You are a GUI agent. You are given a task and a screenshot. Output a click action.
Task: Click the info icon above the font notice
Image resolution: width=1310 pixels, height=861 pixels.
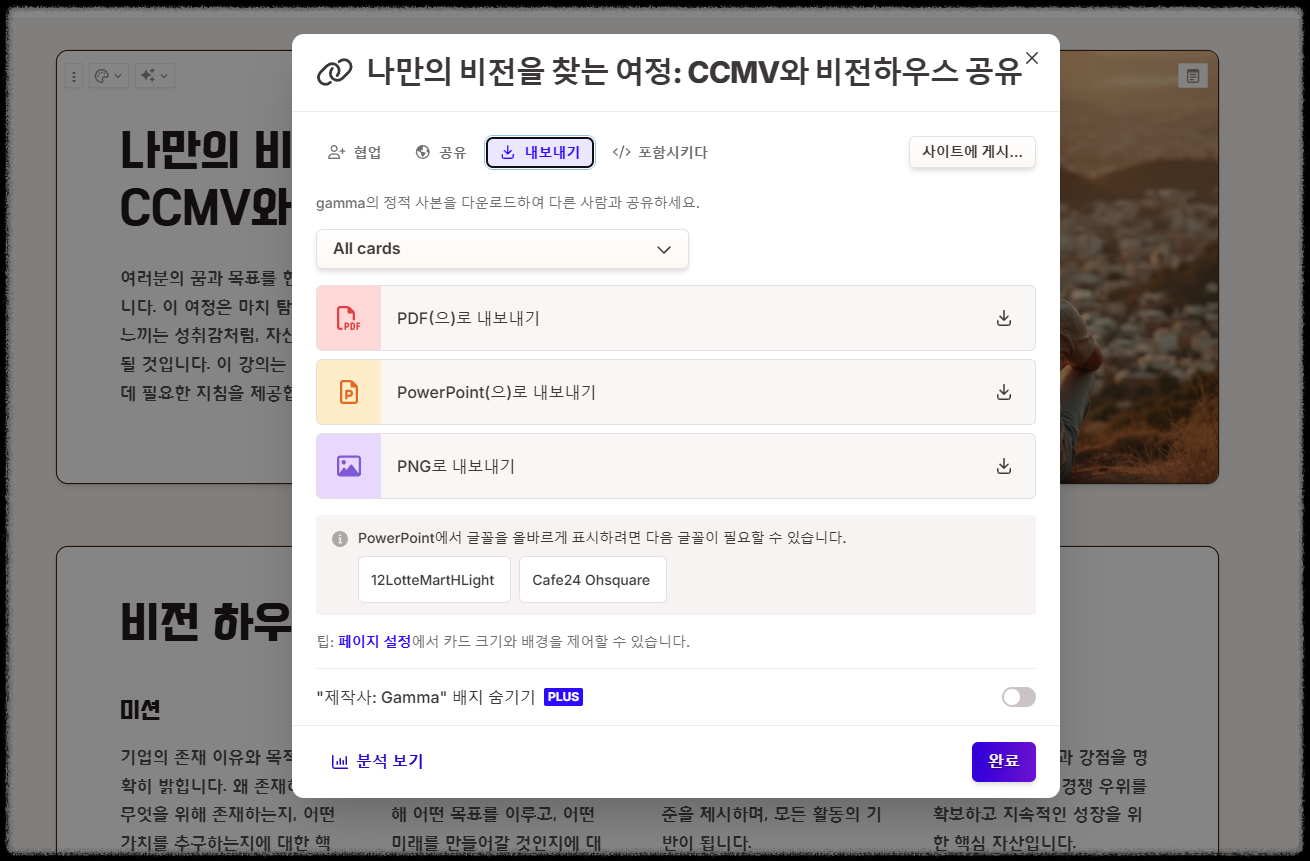[341, 537]
